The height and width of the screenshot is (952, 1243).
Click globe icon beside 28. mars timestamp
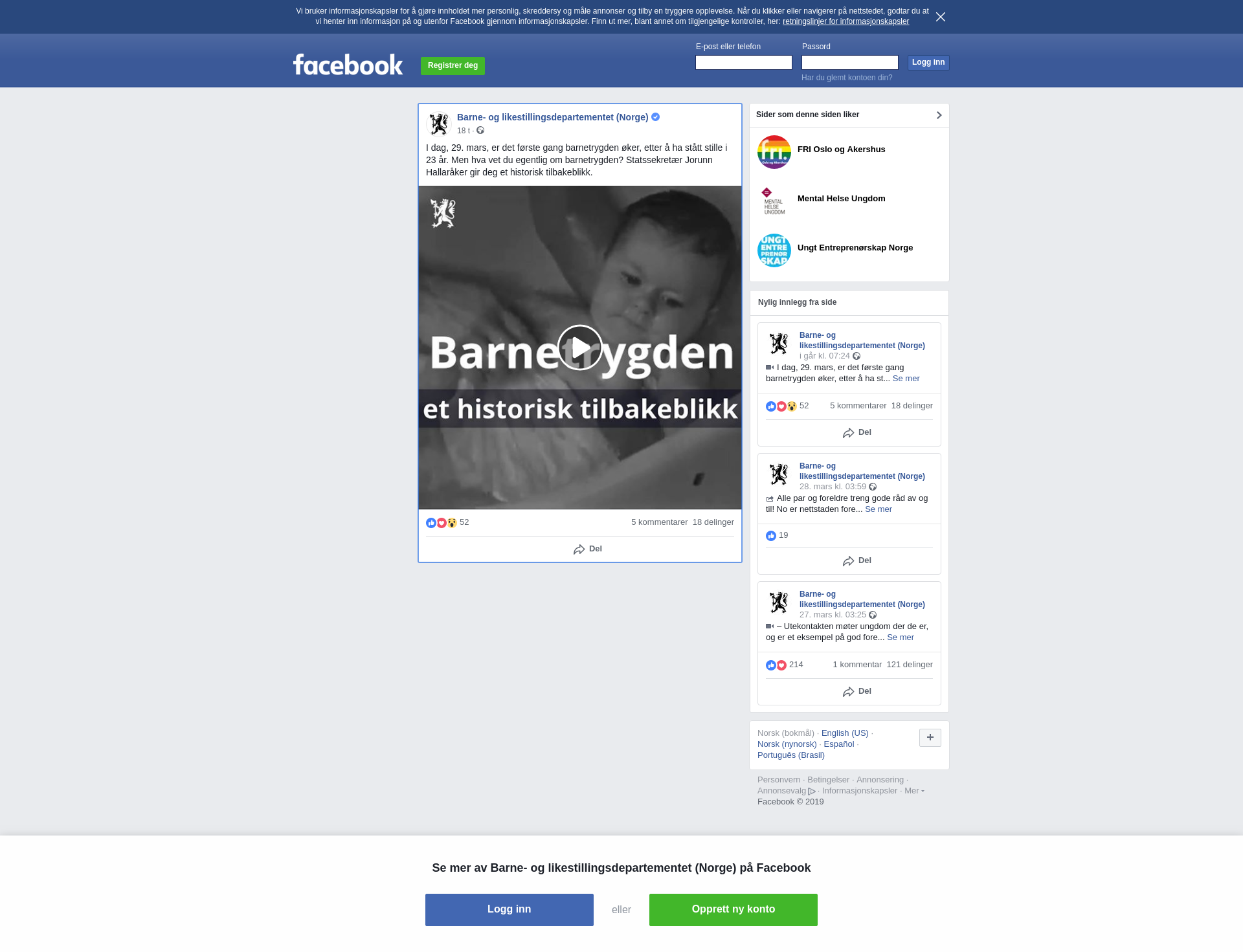[x=873, y=487]
